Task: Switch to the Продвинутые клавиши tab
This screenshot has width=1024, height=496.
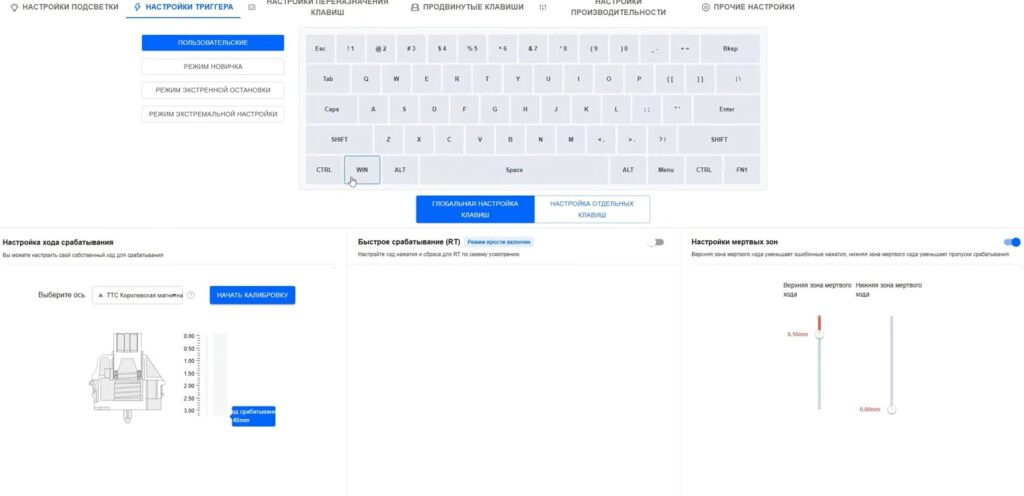Action: [468, 7]
